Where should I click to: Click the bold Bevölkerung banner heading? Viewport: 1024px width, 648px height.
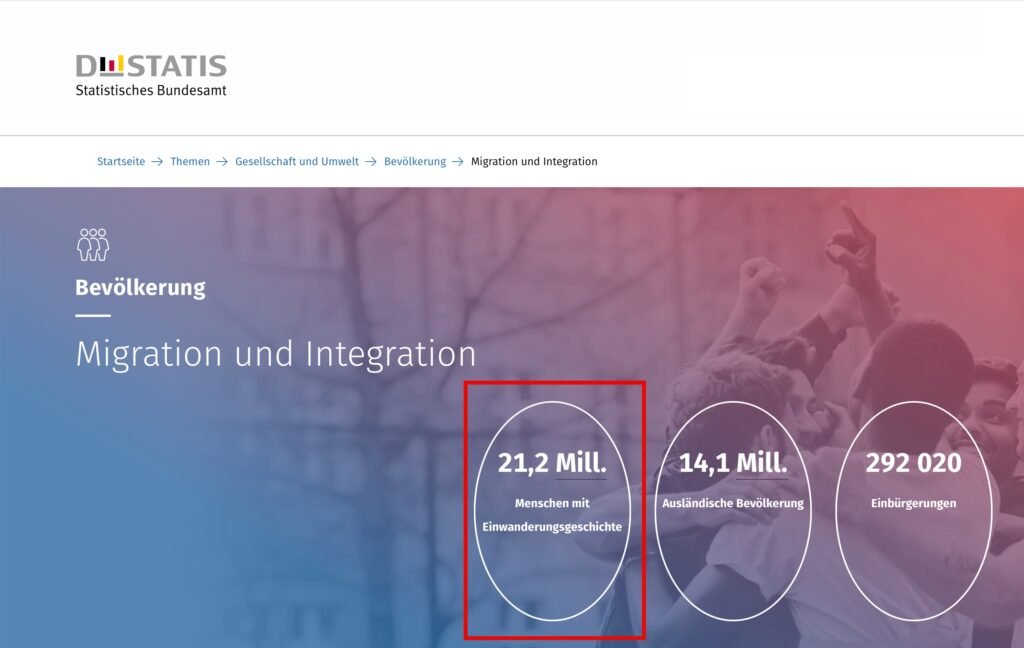coord(140,288)
